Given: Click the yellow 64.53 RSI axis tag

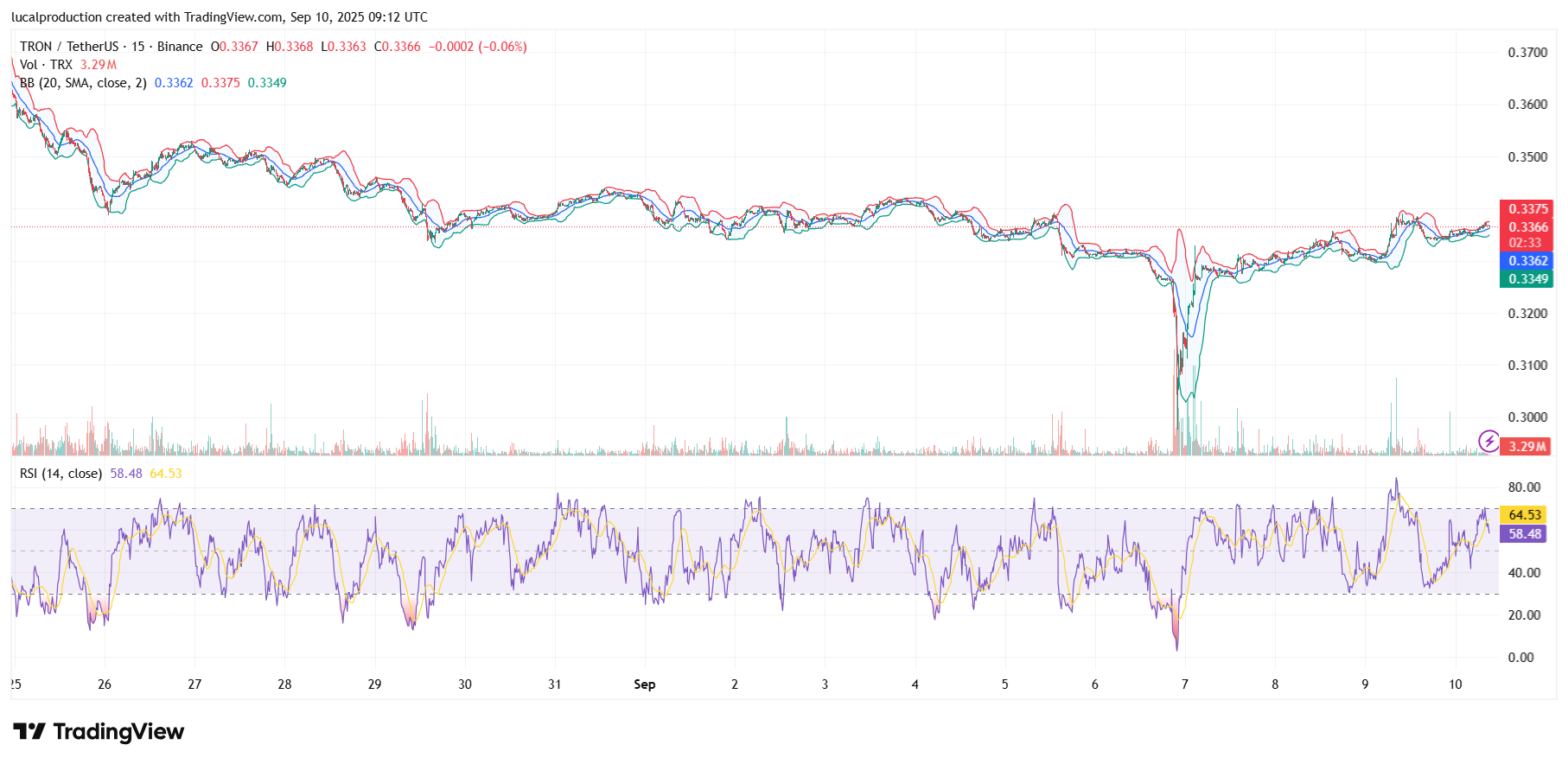Looking at the screenshot, I should pos(1523,515).
